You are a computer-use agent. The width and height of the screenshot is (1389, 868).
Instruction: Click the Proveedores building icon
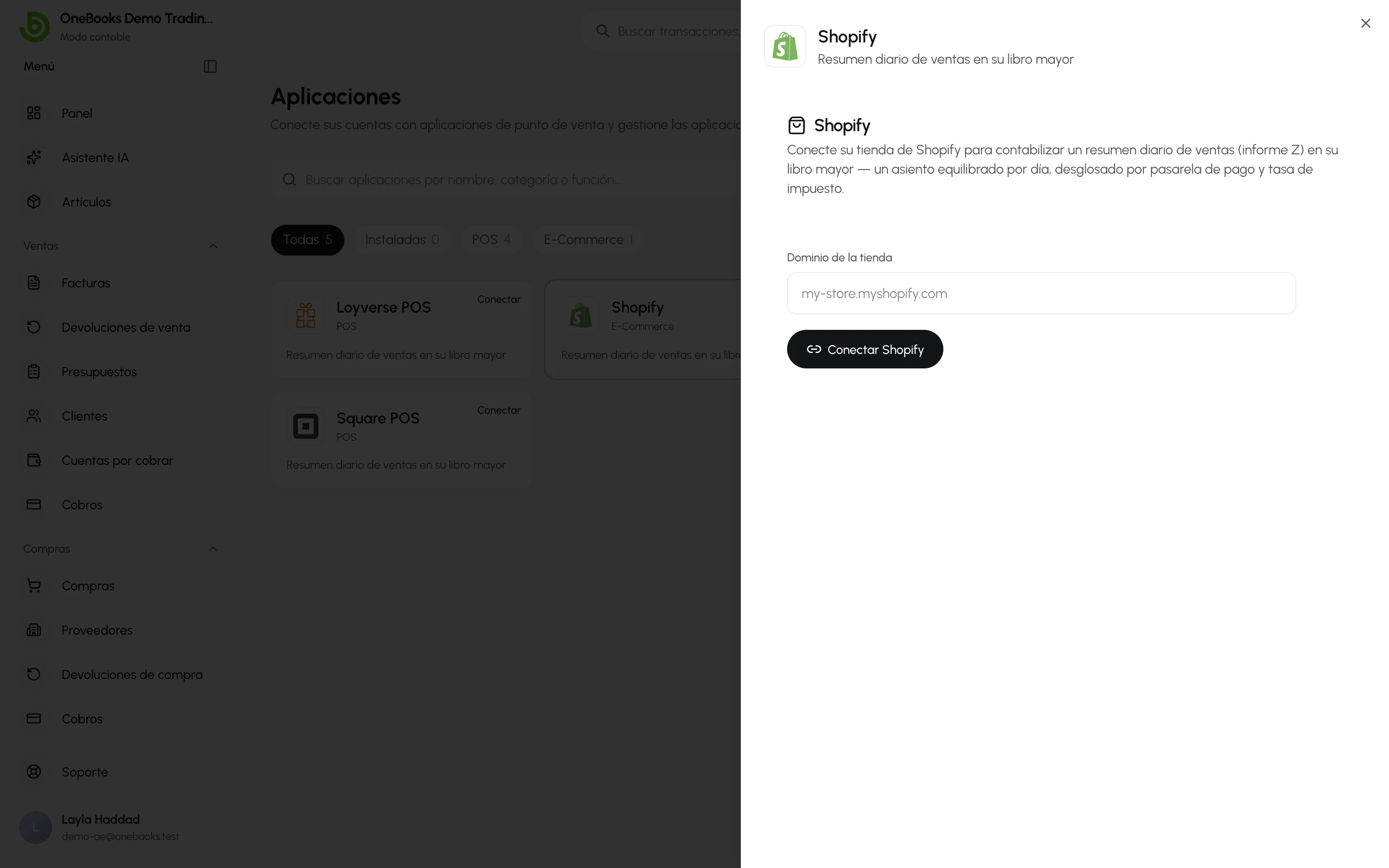pos(34,630)
